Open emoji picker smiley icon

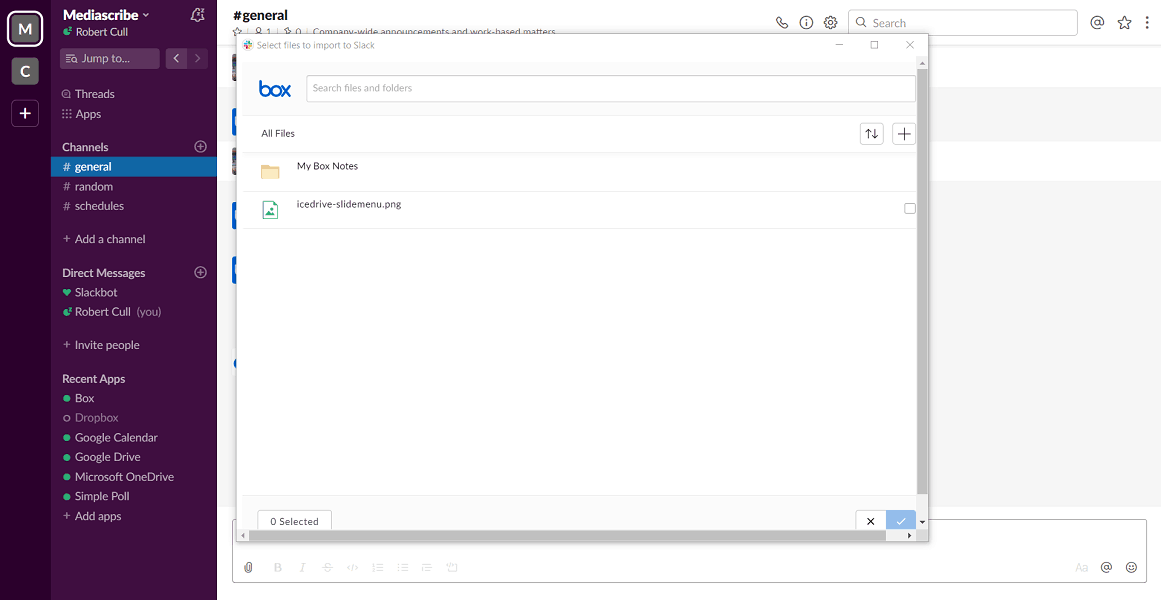coord(1131,567)
